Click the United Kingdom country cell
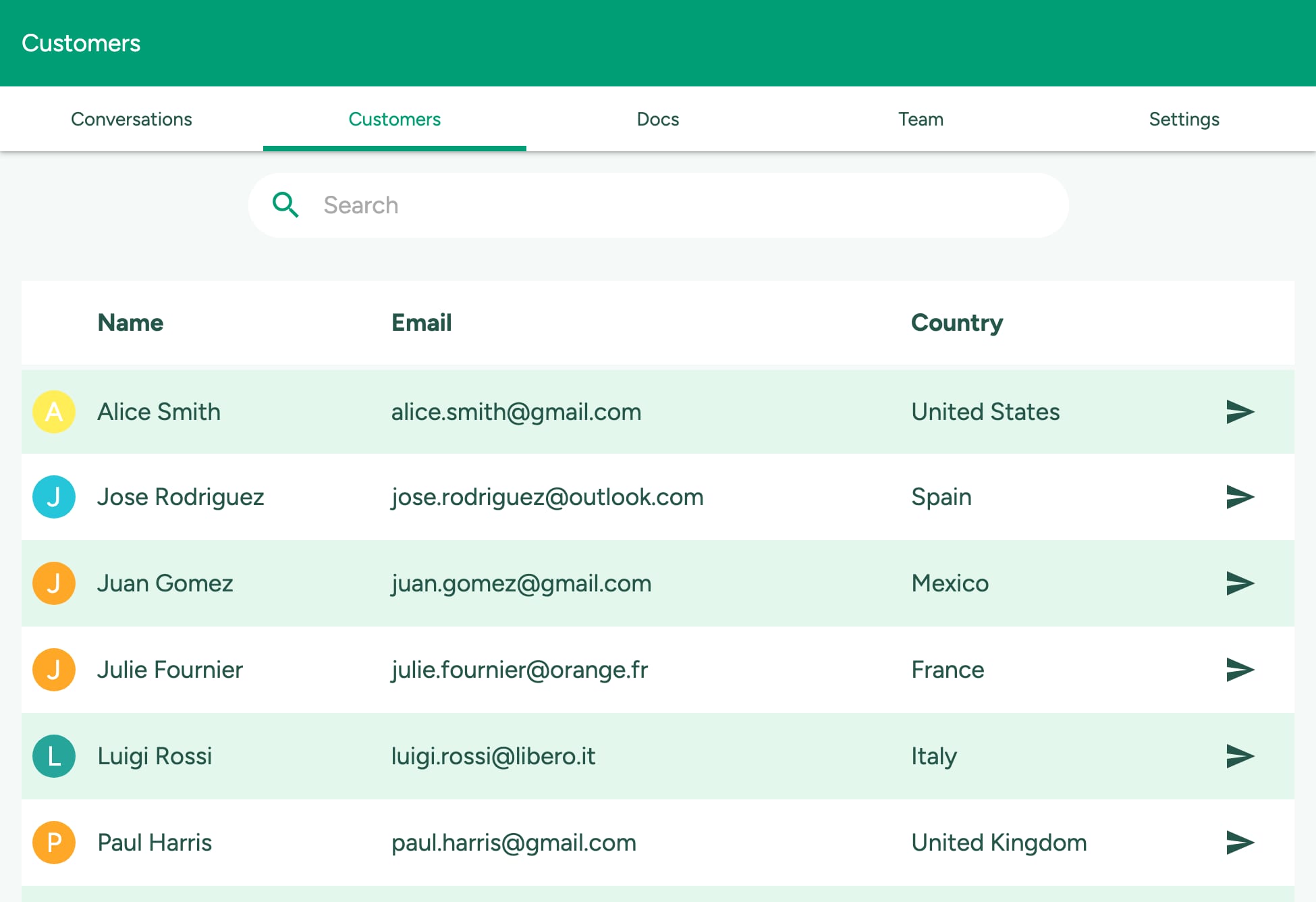Viewport: 1316px width, 902px height. coord(999,843)
